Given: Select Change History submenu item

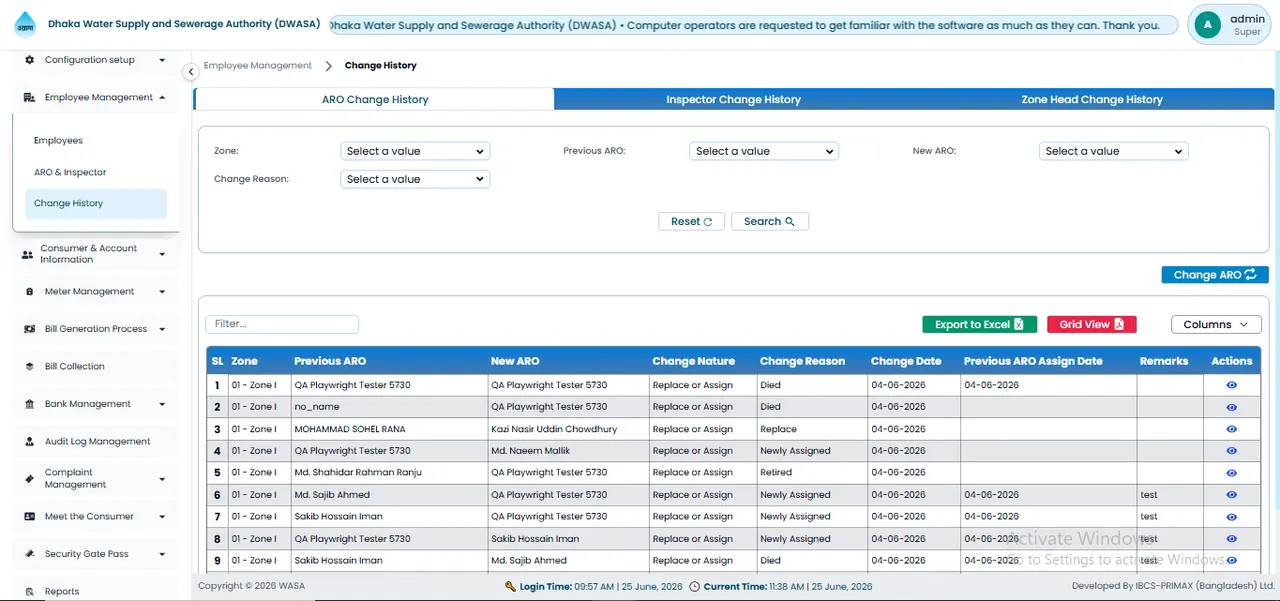Looking at the screenshot, I should [96, 203].
